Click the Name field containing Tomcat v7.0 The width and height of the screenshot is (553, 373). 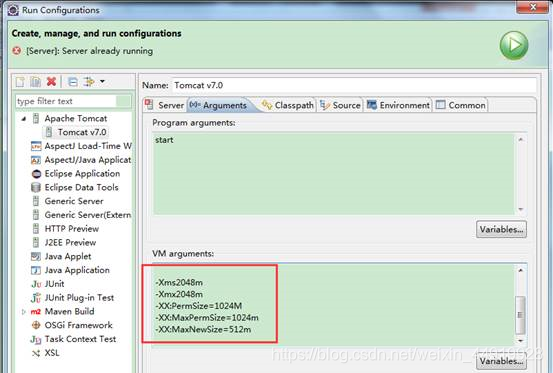coord(354,85)
